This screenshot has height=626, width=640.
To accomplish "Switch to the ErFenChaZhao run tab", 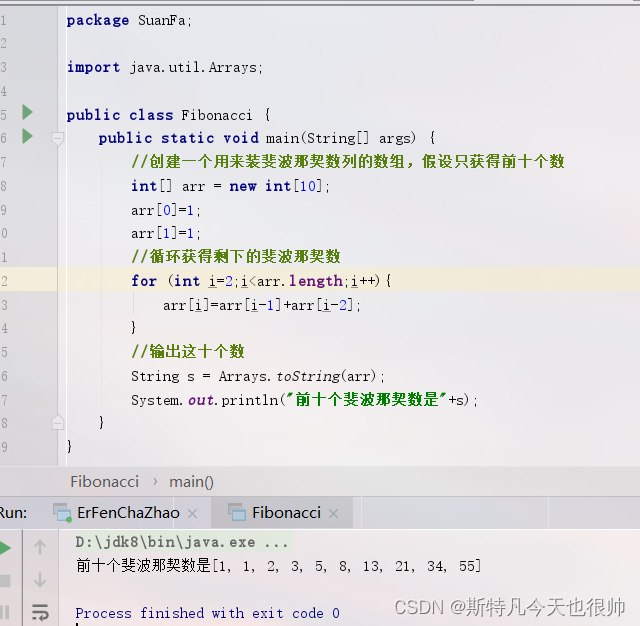I will (x=128, y=513).
